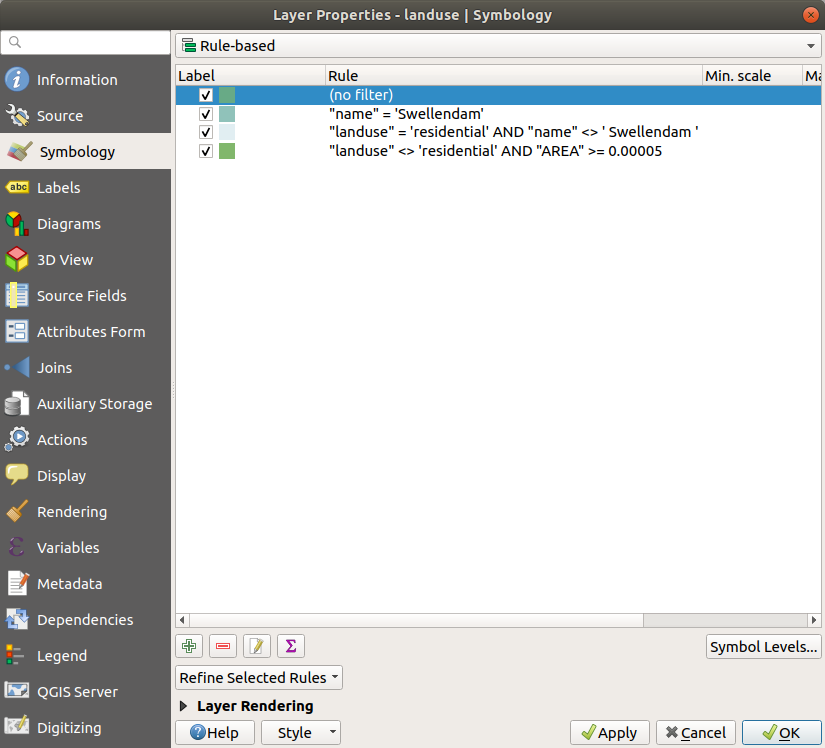The width and height of the screenshot is (825, 748).
Task: Open the Joins section
Action: pos(54,368)
